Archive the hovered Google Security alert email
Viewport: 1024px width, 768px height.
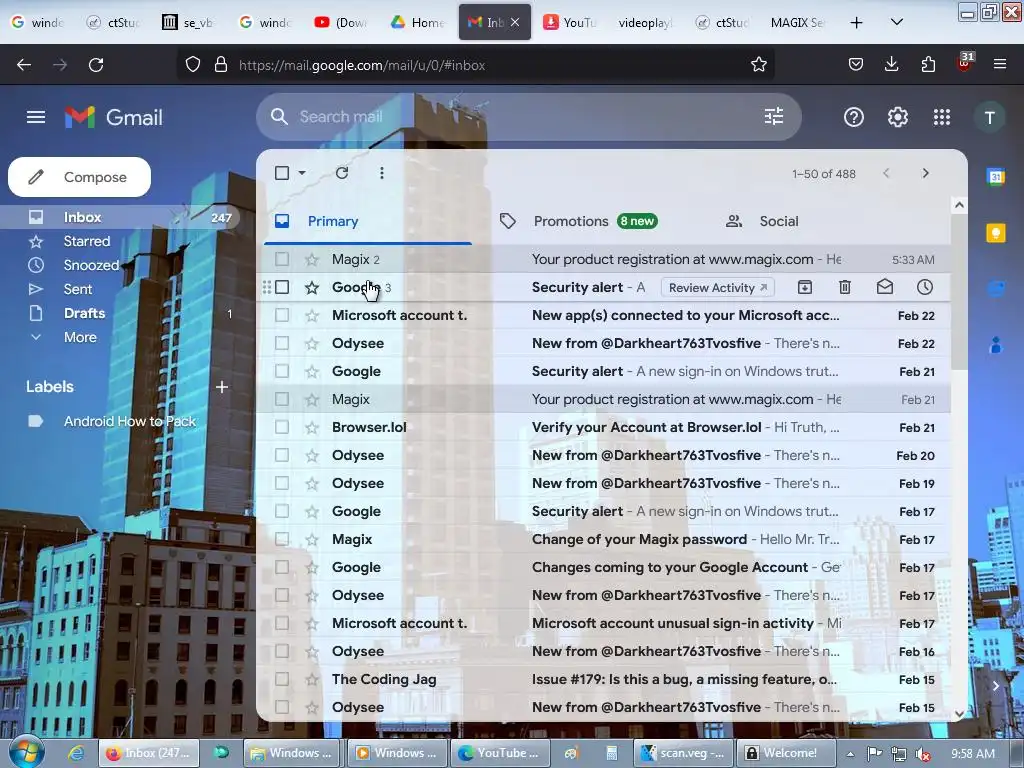pos(805,287)
